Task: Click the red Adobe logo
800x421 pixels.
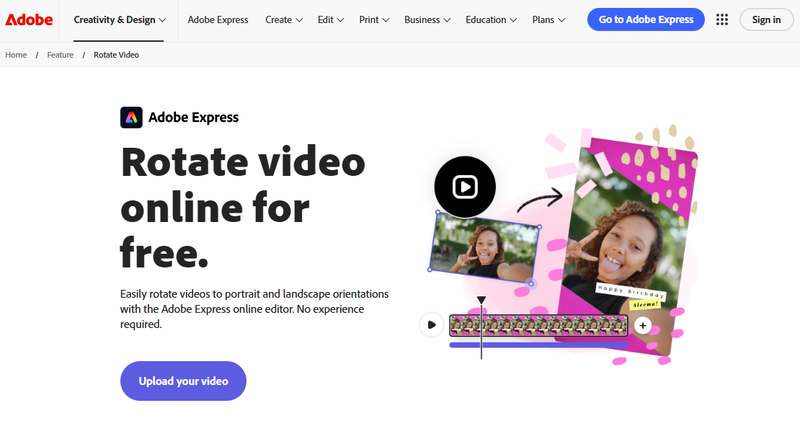Action: click(x=29, y=19)
